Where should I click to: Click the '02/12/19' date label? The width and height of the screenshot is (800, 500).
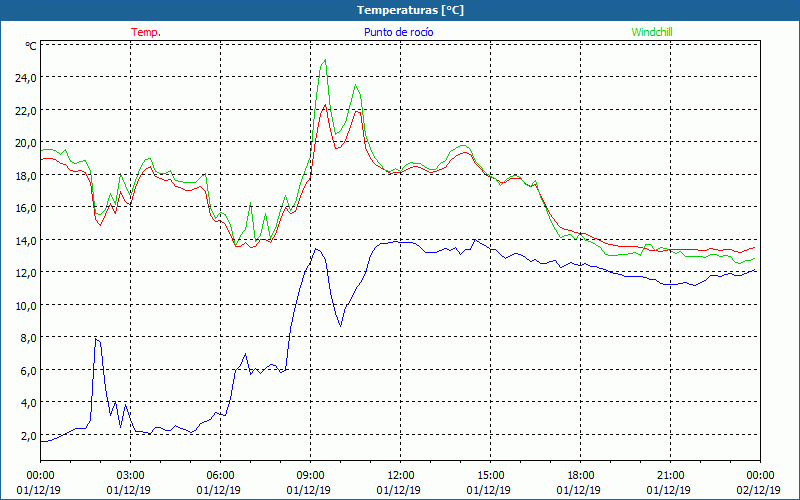[759, 490]
